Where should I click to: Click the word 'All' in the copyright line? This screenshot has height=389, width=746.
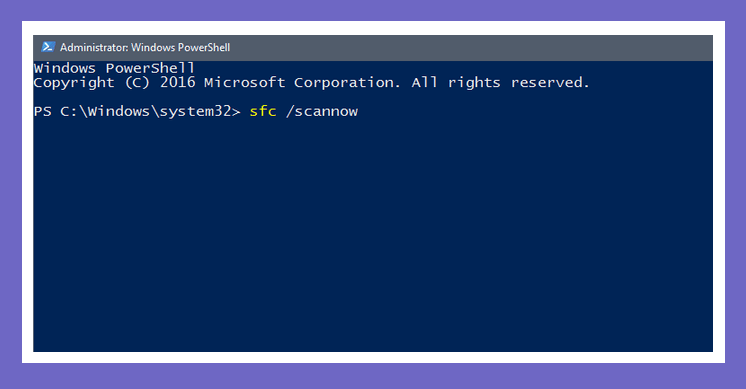click(x=424, y=82)
